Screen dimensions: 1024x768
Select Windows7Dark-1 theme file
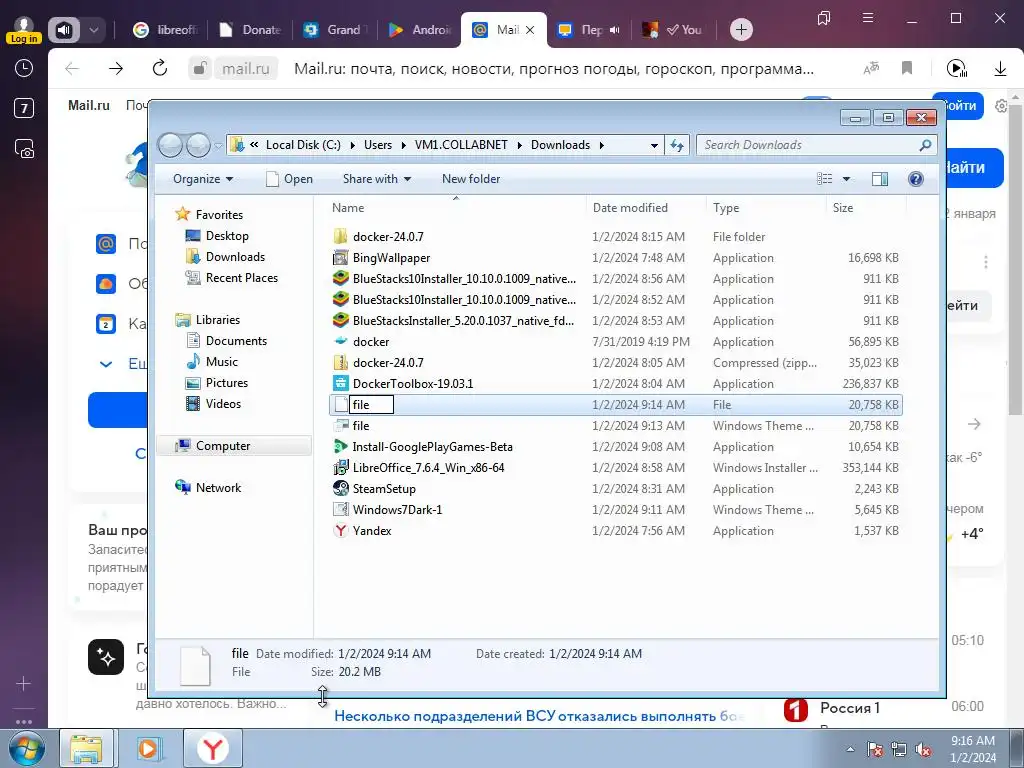[x=615, y=509]
